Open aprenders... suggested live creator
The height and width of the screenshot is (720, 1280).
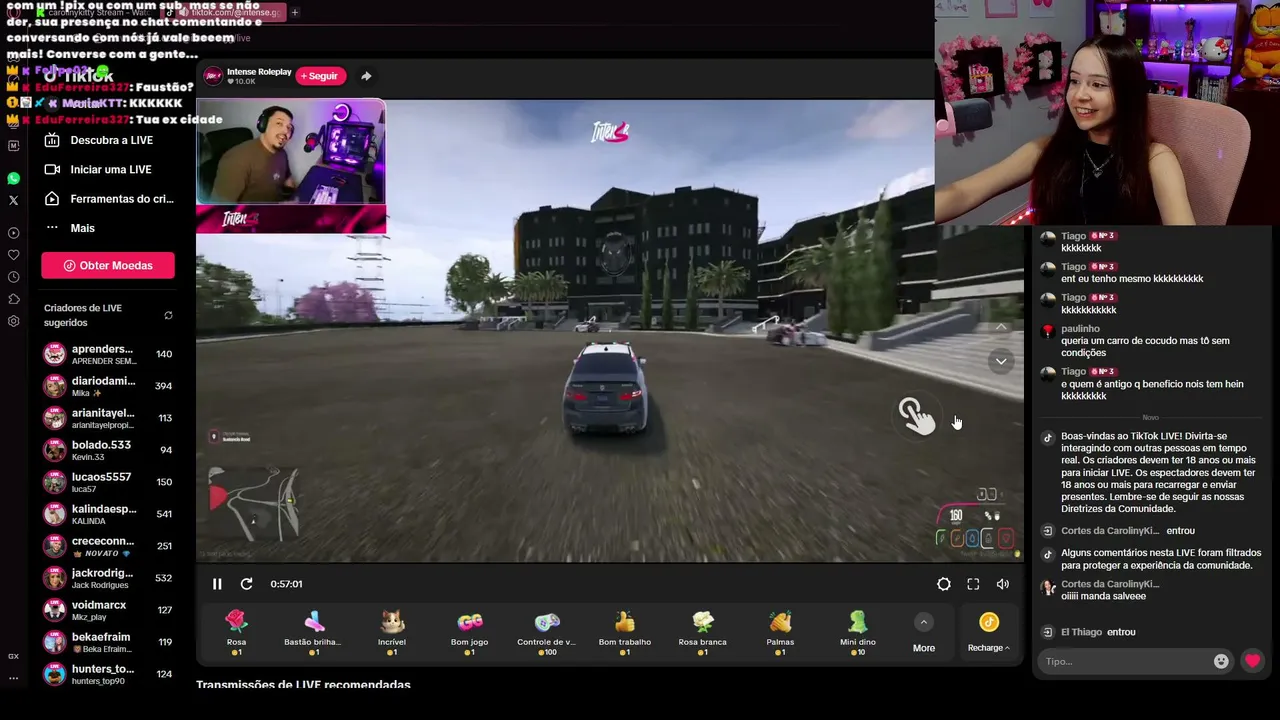pyautogui.click(x=108, y=354)
